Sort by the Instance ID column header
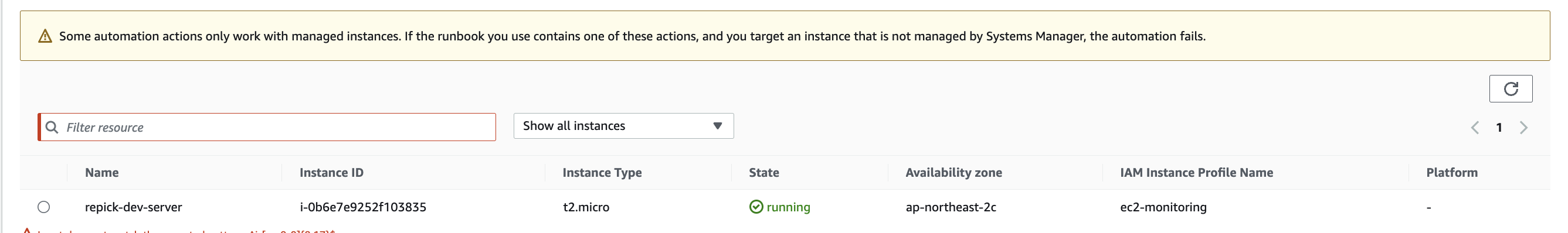1568x233 pixels. click(x=331, y=173)
